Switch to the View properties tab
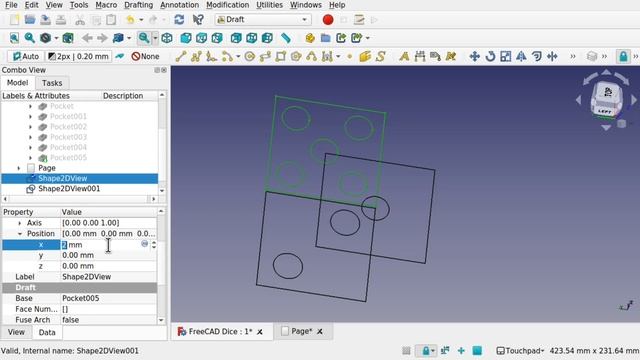 [16, 332]
